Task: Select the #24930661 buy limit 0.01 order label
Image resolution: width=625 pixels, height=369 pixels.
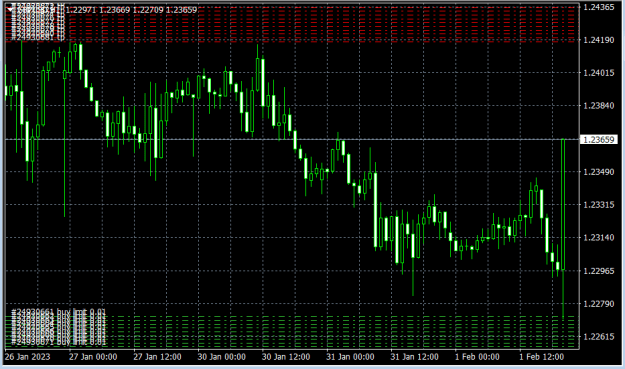Action: [59, 312]
